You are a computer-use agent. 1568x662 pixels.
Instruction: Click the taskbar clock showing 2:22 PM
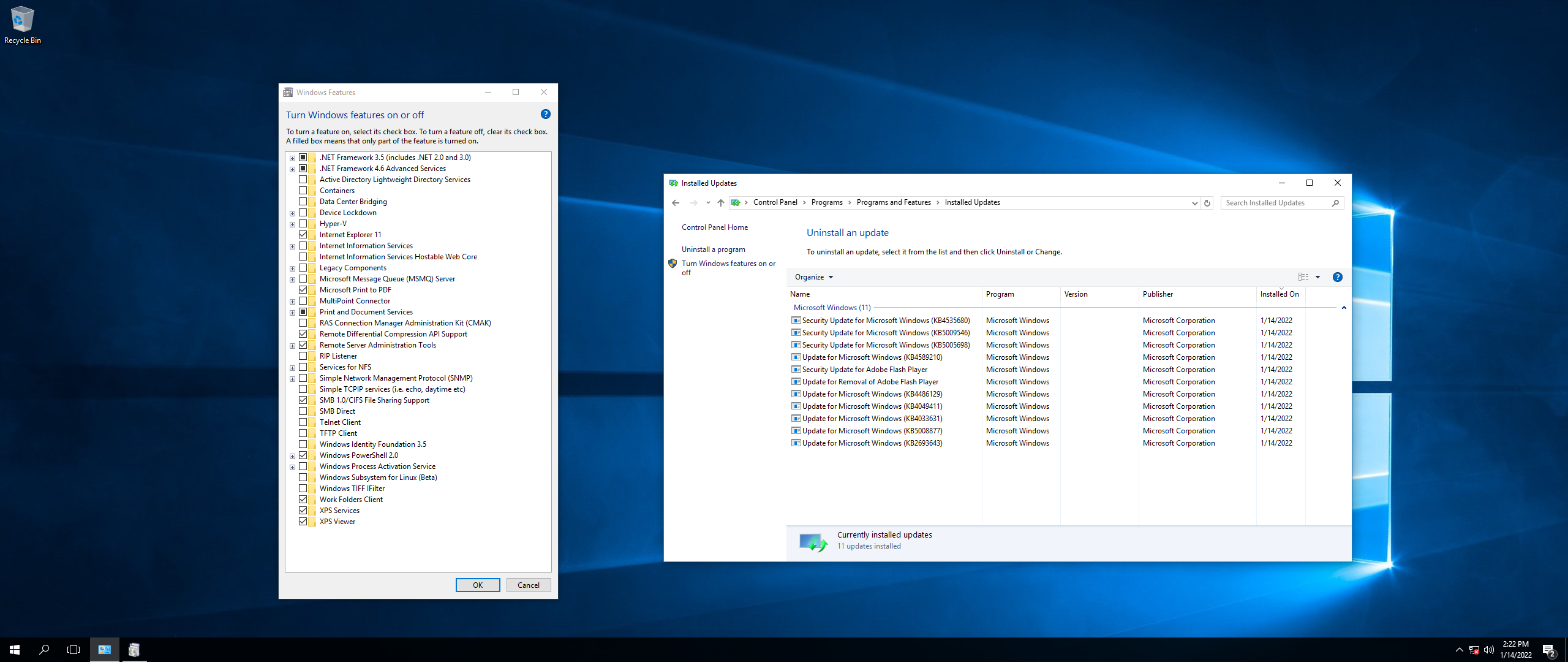pyautogui.click(x=1515, y=650)
